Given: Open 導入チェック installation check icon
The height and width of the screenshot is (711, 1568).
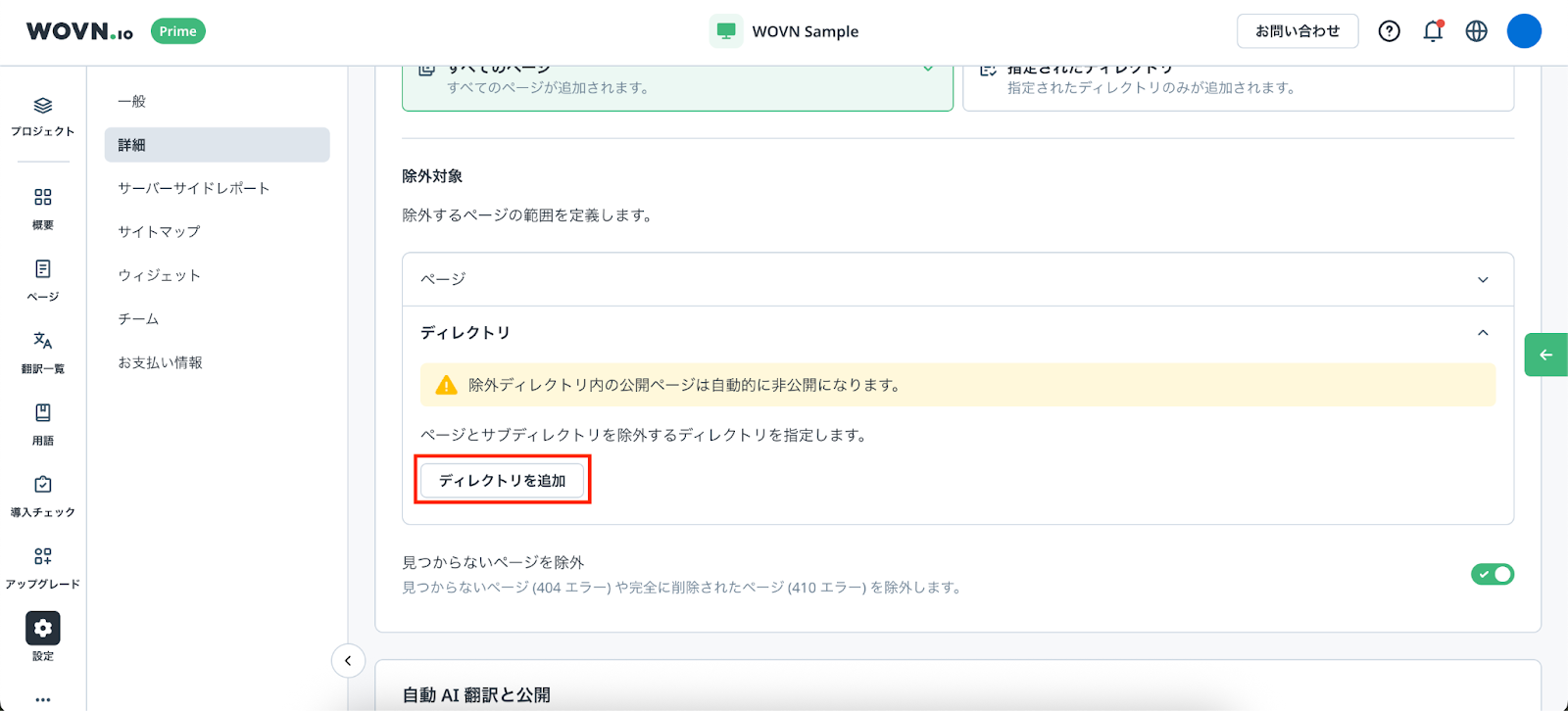Looking at the screenshot, I should pyautogui.click(x=42, y=485).
